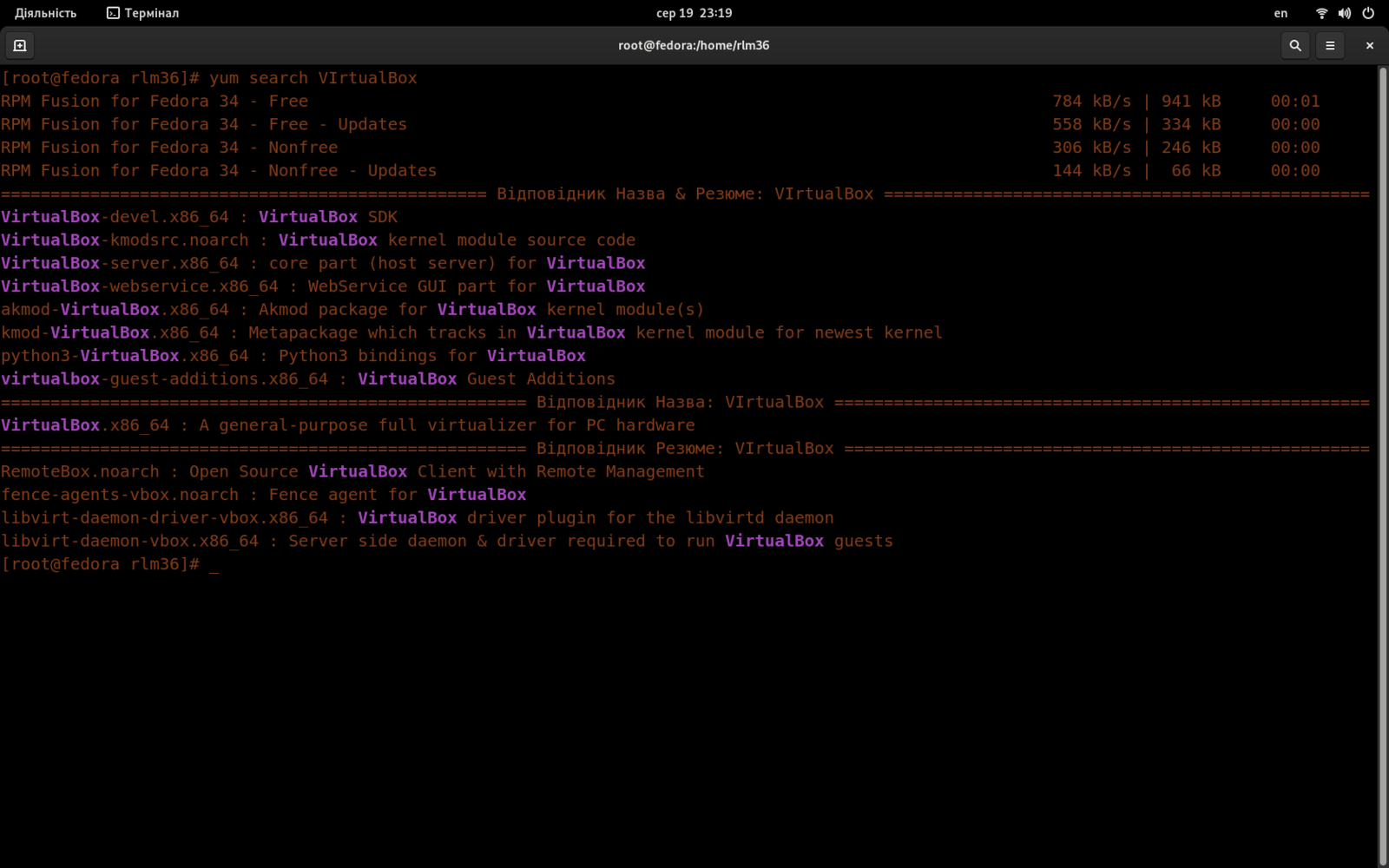Click 'libvirt-daemon-driver-vbox.x86_64' package name
1389x868 pixels.
point(165,518)
